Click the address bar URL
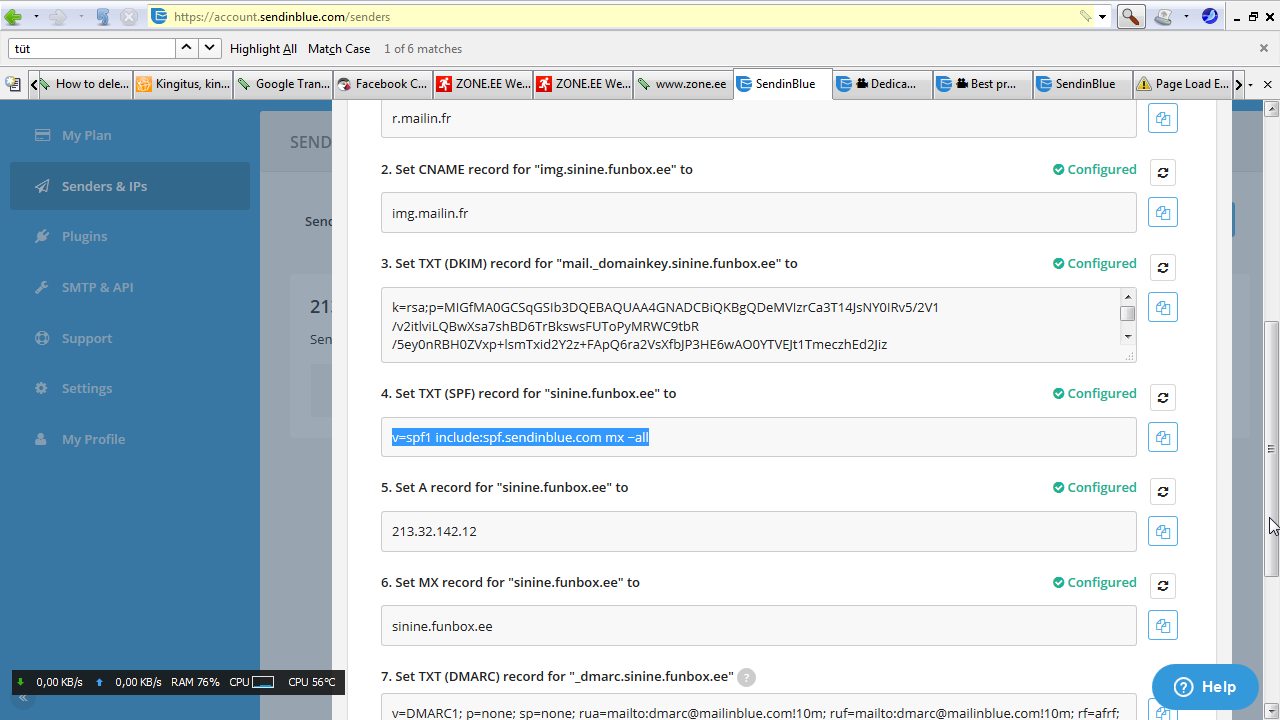Viewport: 1280px width, 720px height. 282,17
